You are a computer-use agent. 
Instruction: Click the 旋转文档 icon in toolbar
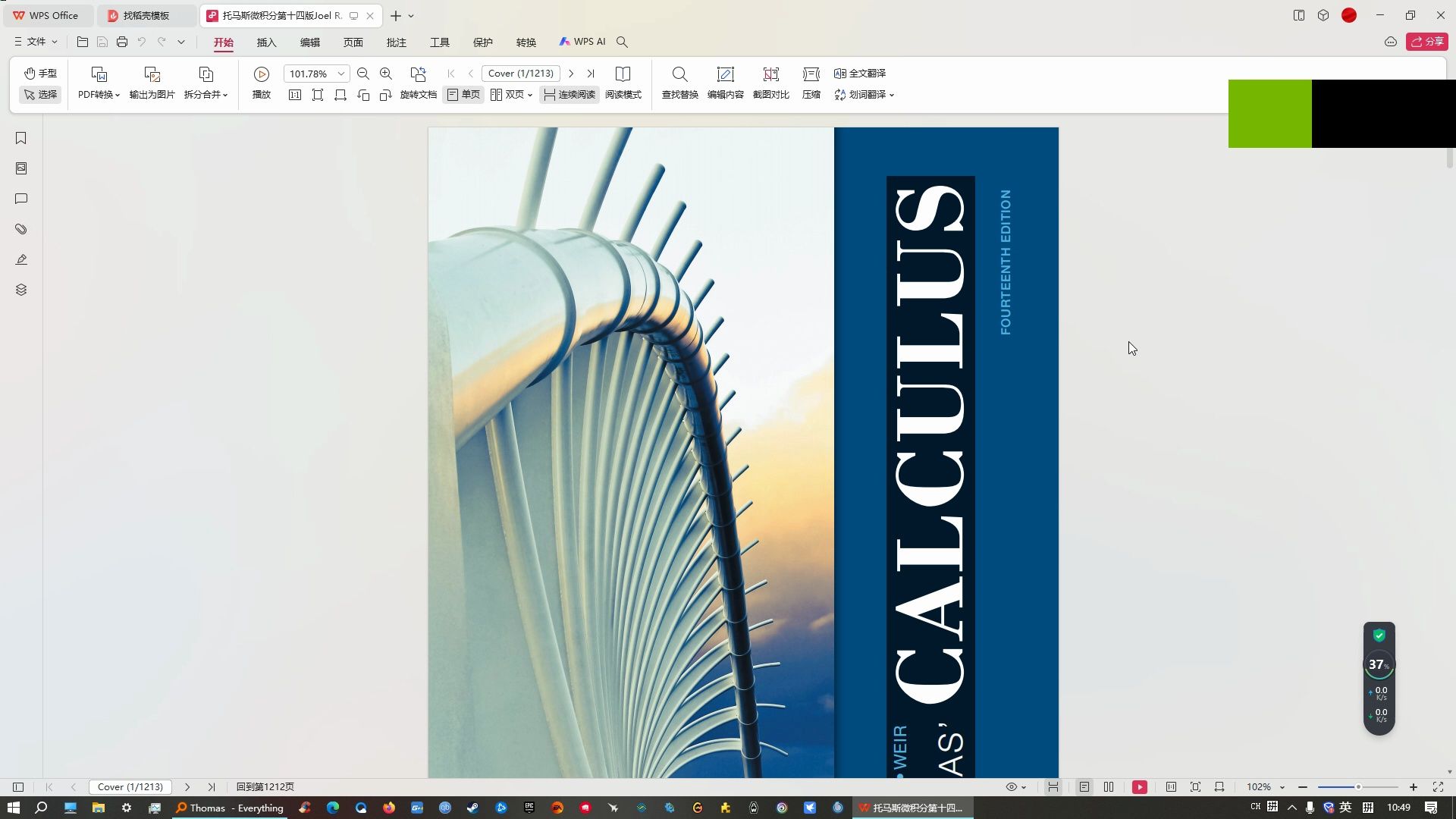tap(418, 94)
